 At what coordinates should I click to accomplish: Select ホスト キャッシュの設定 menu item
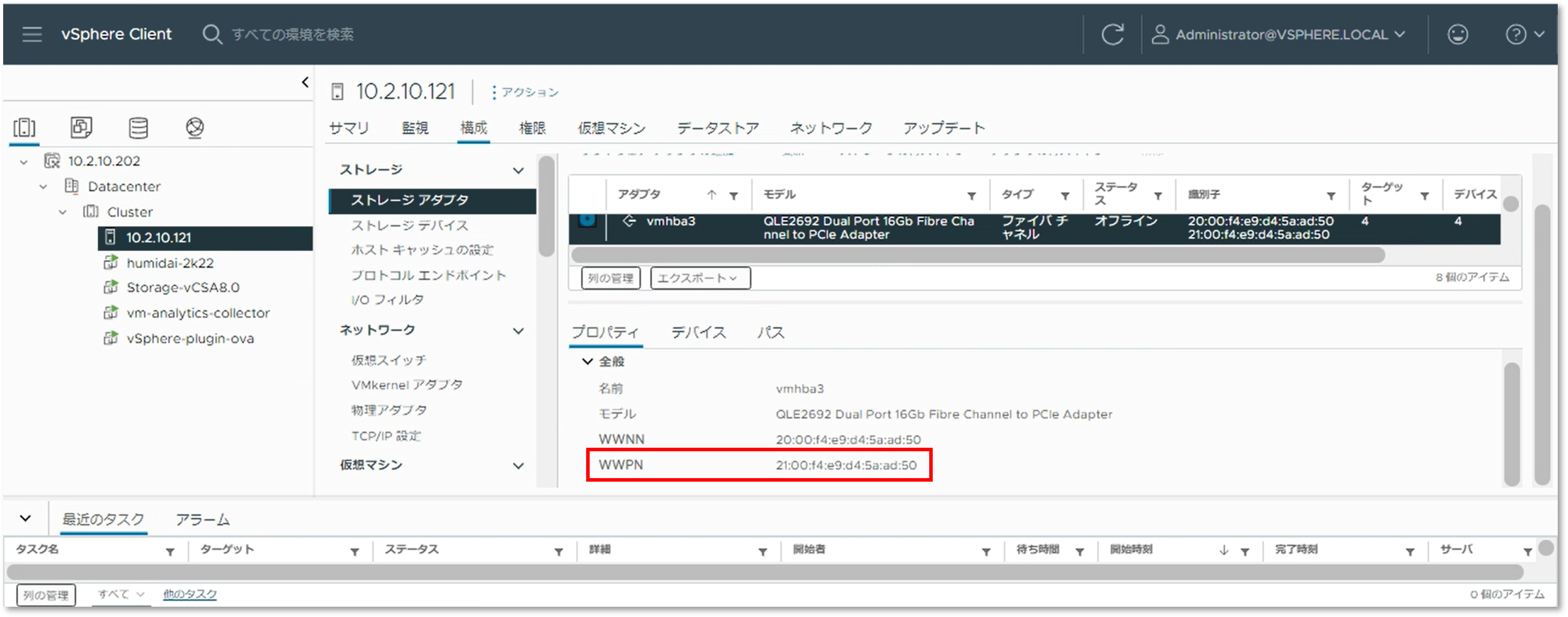tap(422, 250)
